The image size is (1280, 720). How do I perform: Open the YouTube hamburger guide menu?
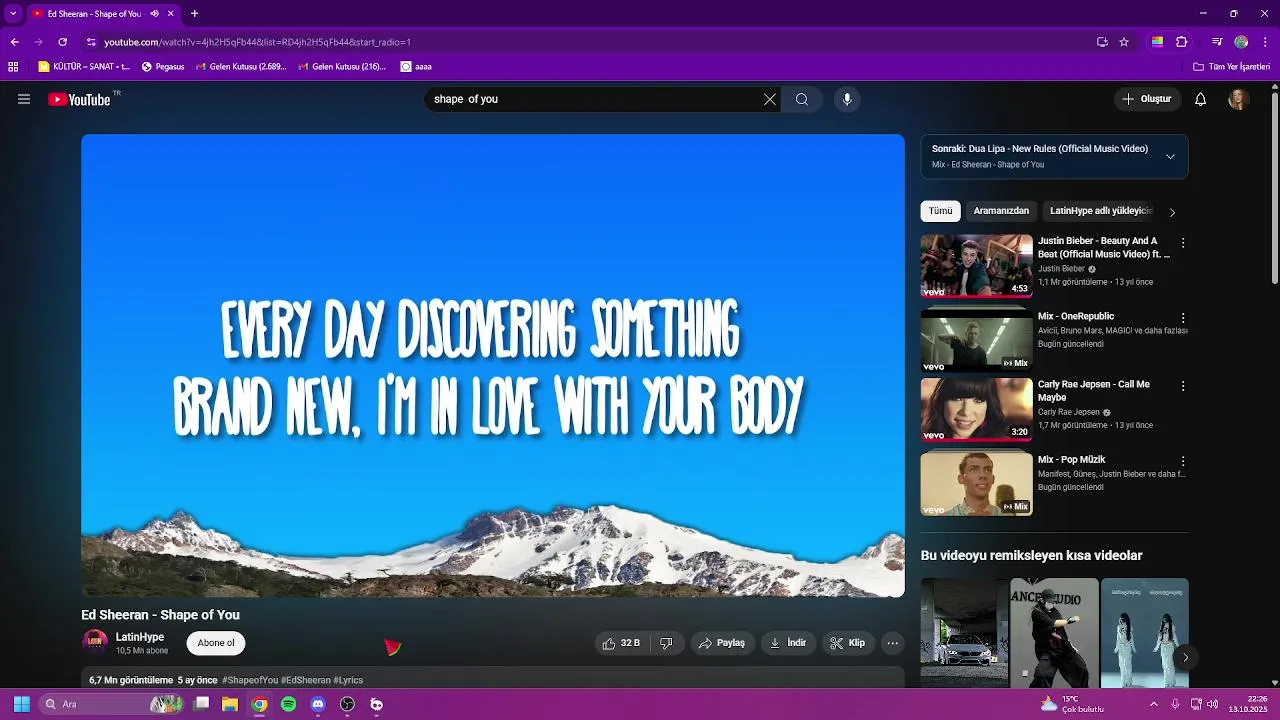24,99
